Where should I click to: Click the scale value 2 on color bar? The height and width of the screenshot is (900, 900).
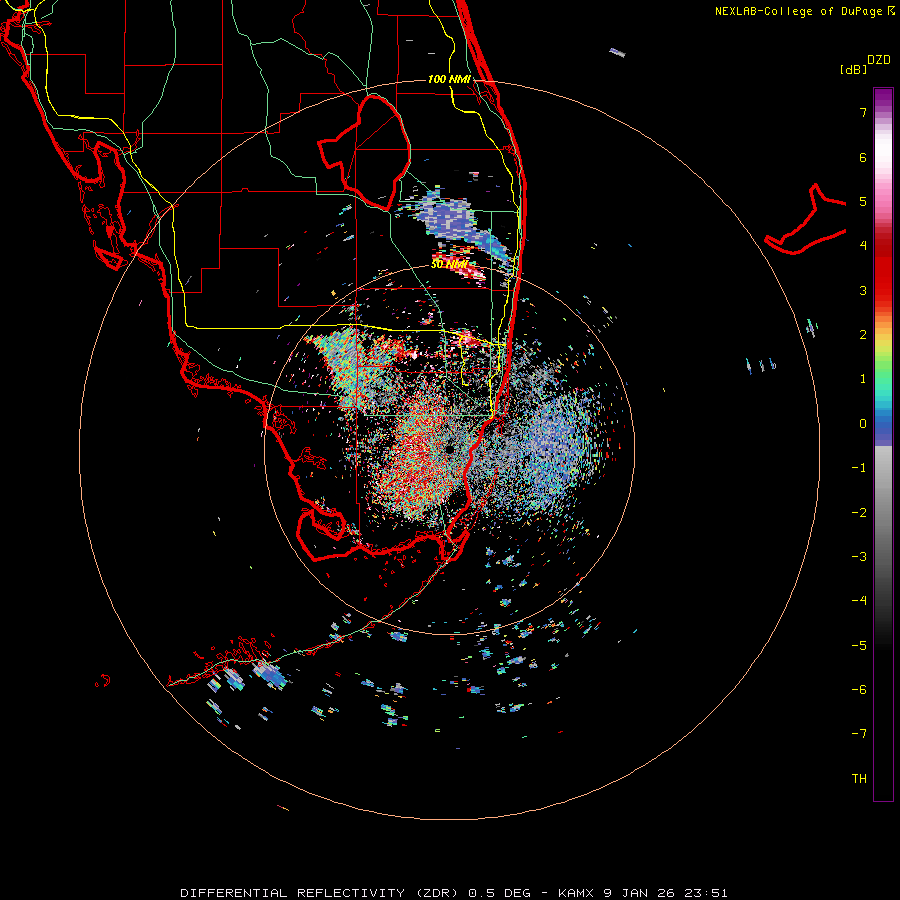(x=863, y=335)
